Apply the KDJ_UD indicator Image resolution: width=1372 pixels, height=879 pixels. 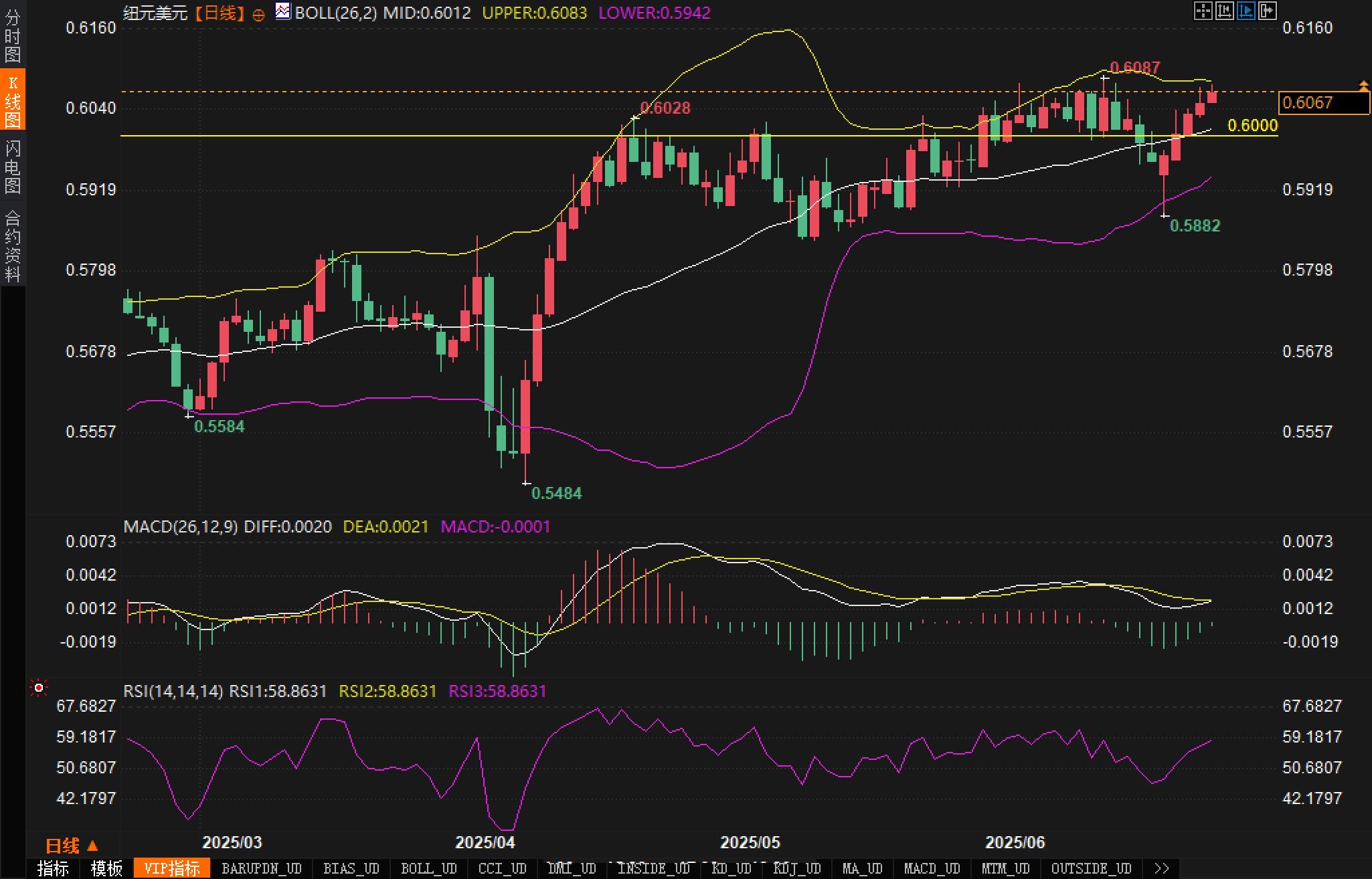[x=797, y=868]
